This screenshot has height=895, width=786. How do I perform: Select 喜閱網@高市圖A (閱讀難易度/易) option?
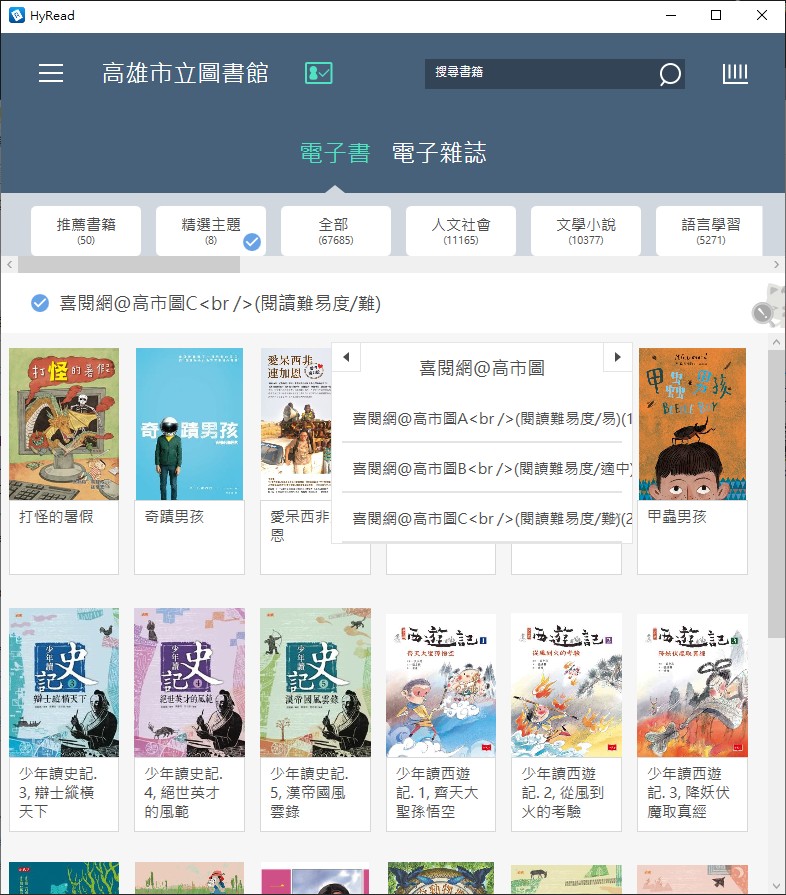492,418
